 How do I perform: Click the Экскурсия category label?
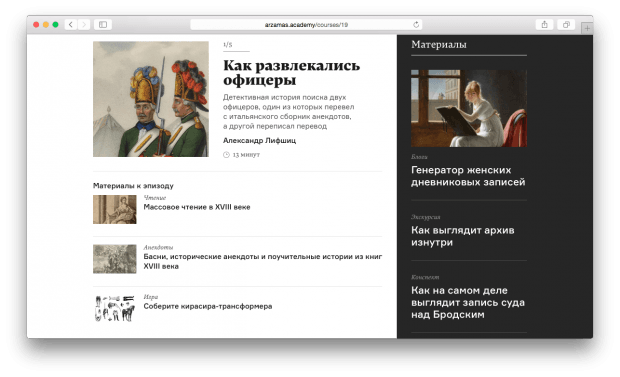pos(425,217)
